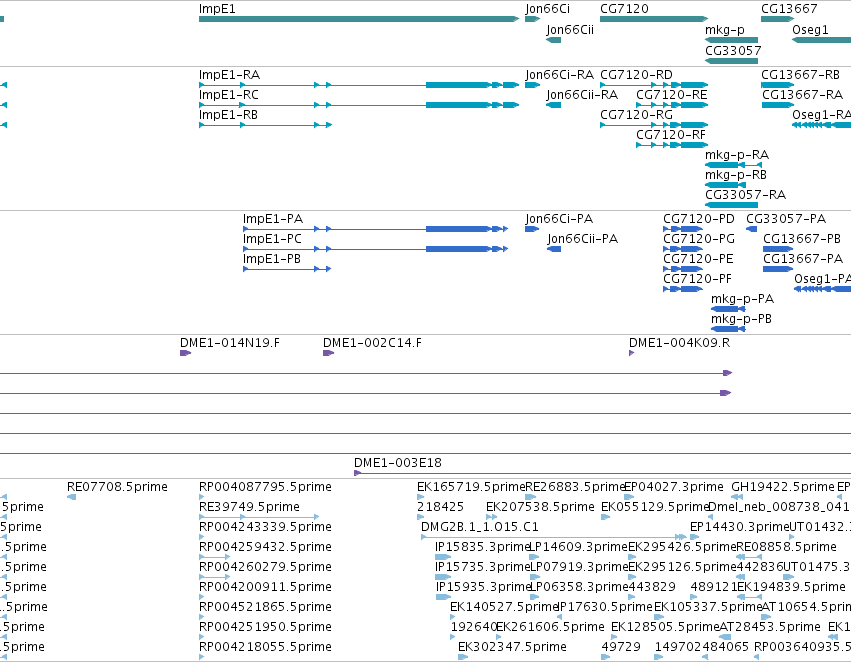Select protein ImpE1-PA
The height and width of the screenshot is (662, 851).
376,229
